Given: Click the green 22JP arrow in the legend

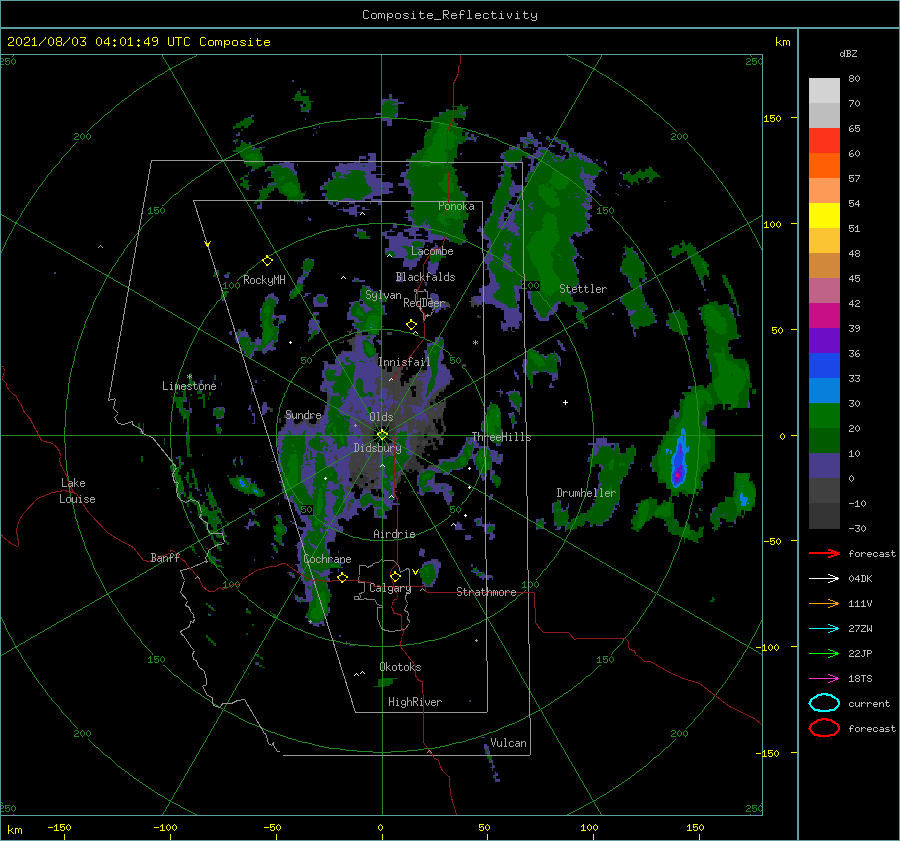Looking at the screenshot, I should pos(824,653).
